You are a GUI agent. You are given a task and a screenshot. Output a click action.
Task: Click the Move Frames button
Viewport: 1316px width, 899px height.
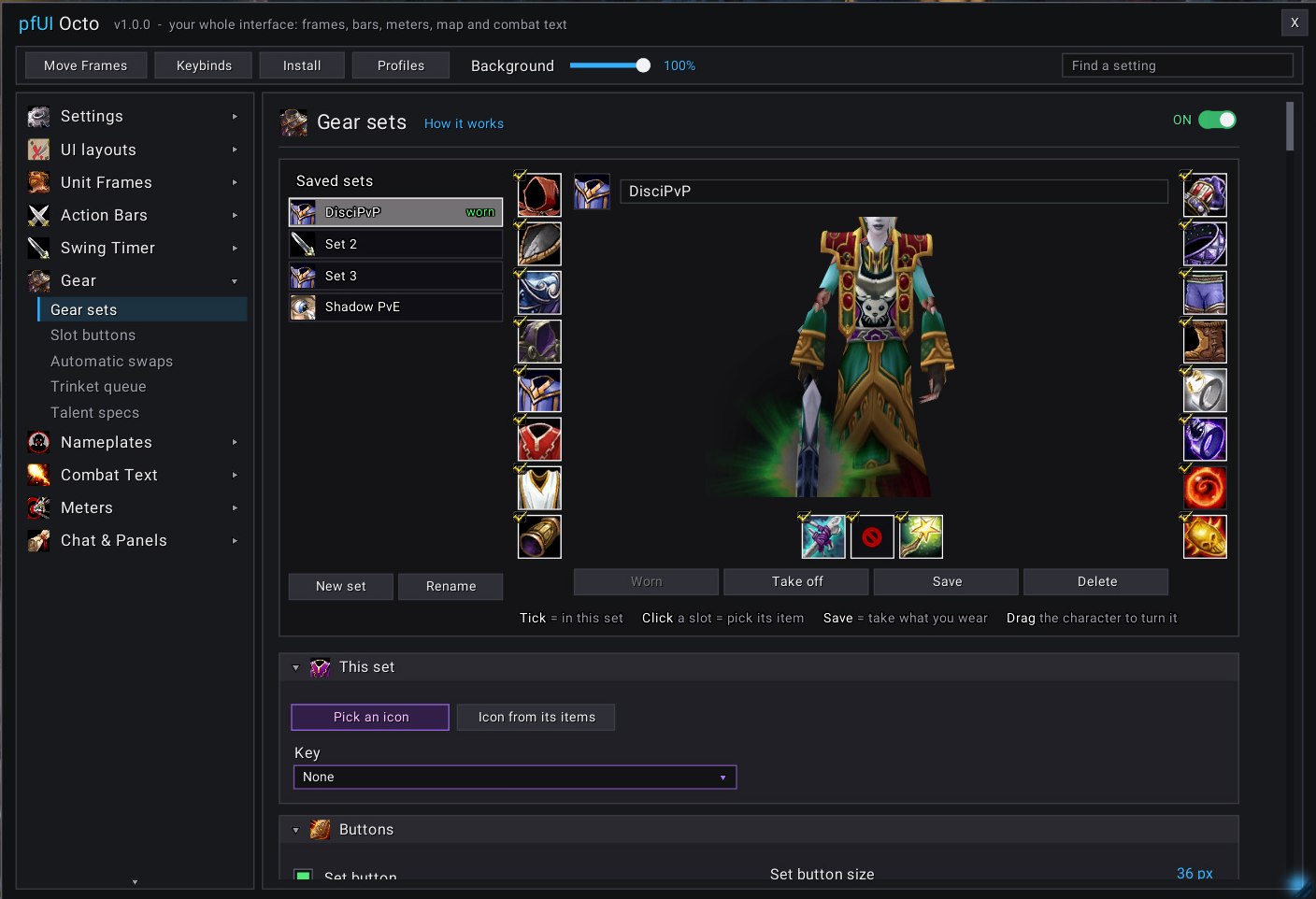[x=85, y=65]
